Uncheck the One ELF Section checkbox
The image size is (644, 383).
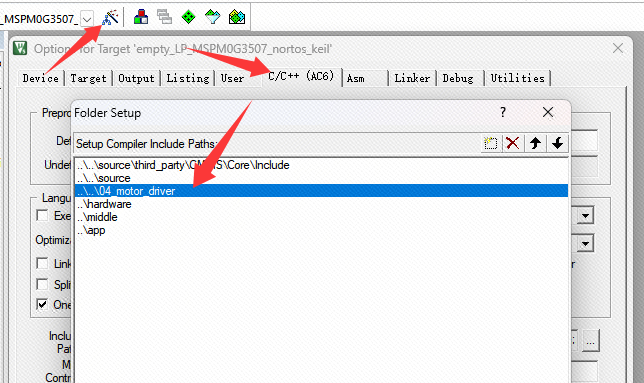(x=42, y=305)
